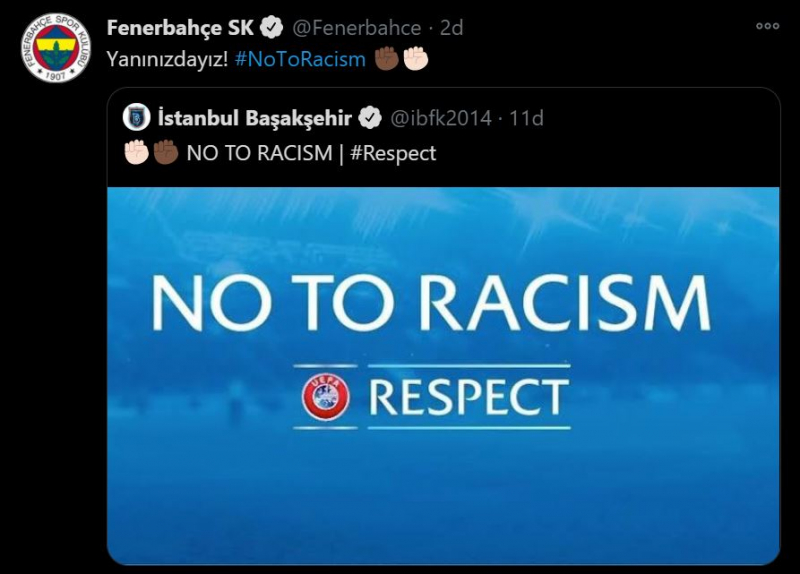
Task: Open the Fenerbahçe SK display name
Action: 180,28
